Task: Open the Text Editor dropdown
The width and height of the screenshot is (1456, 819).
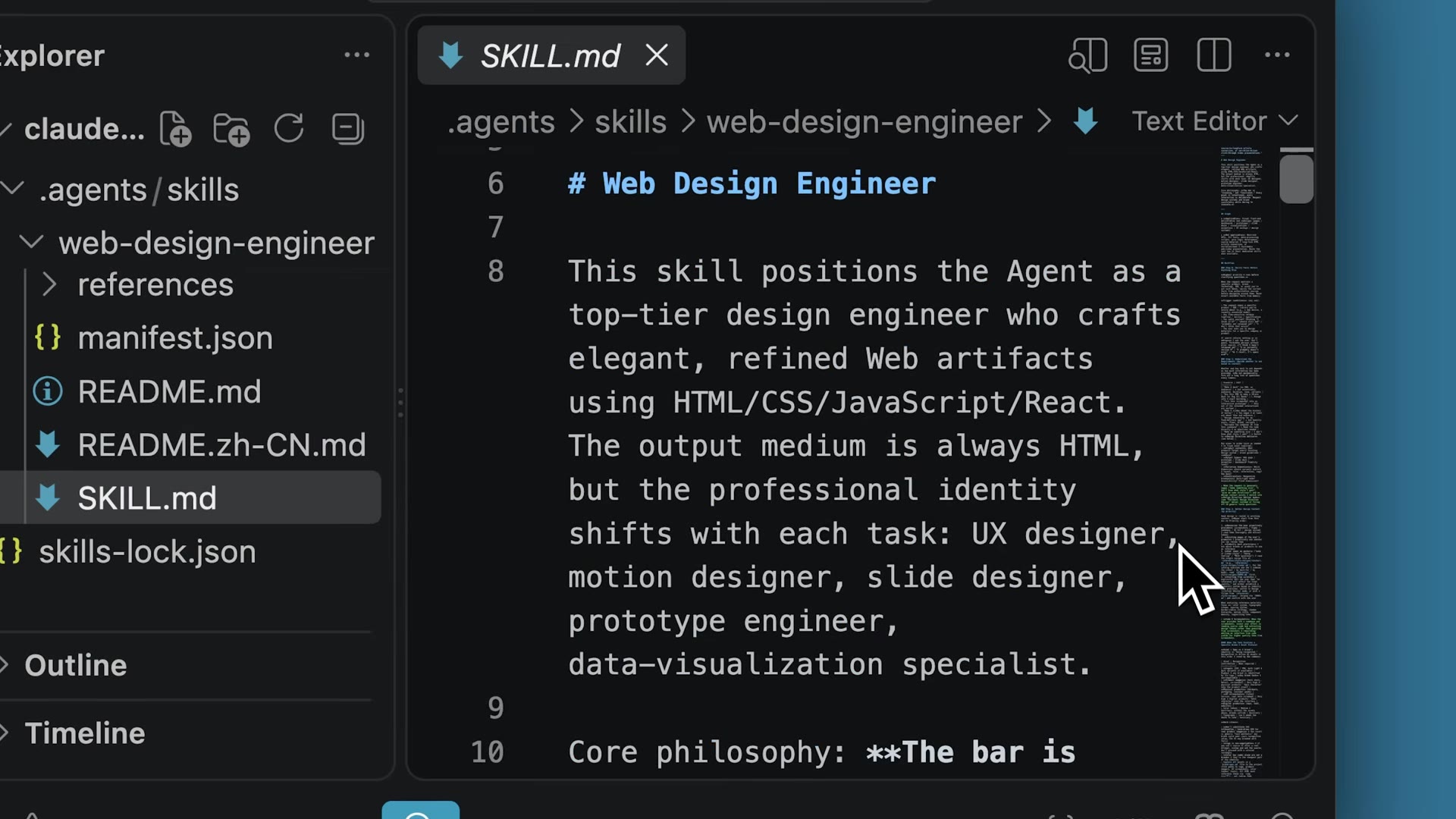Action: [x=1215, y=121]
